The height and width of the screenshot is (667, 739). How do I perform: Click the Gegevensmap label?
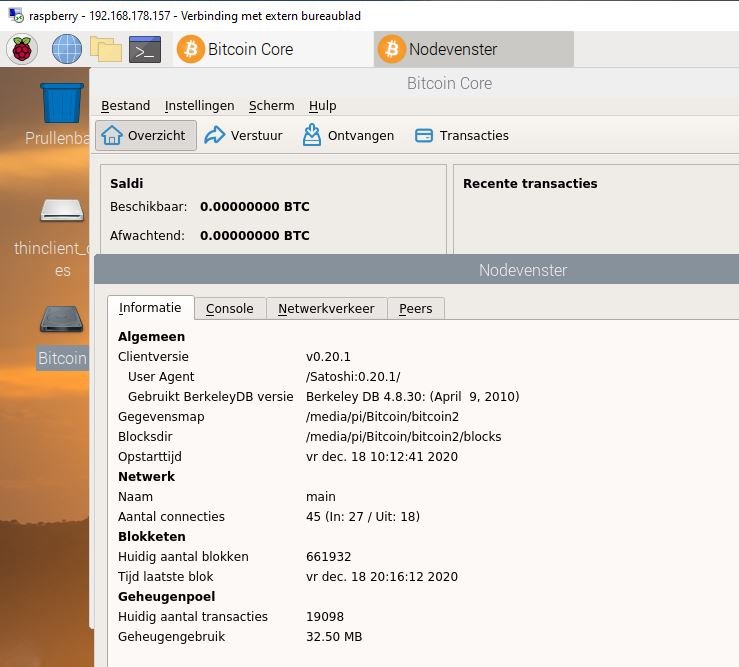click(x=161, y=417)
